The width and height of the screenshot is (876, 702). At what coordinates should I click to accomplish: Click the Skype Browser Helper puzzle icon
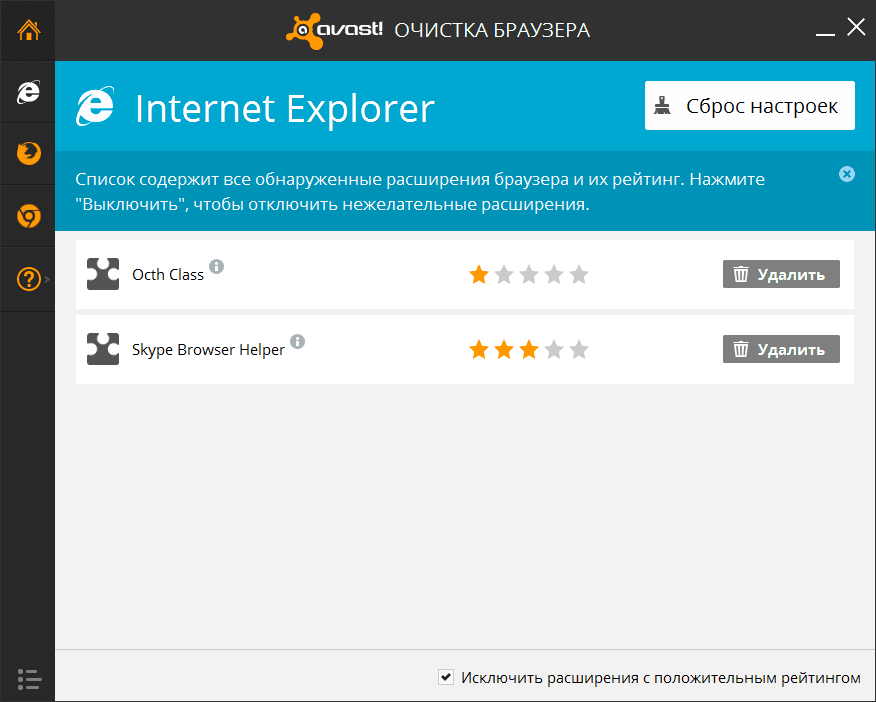click(103, 348)
